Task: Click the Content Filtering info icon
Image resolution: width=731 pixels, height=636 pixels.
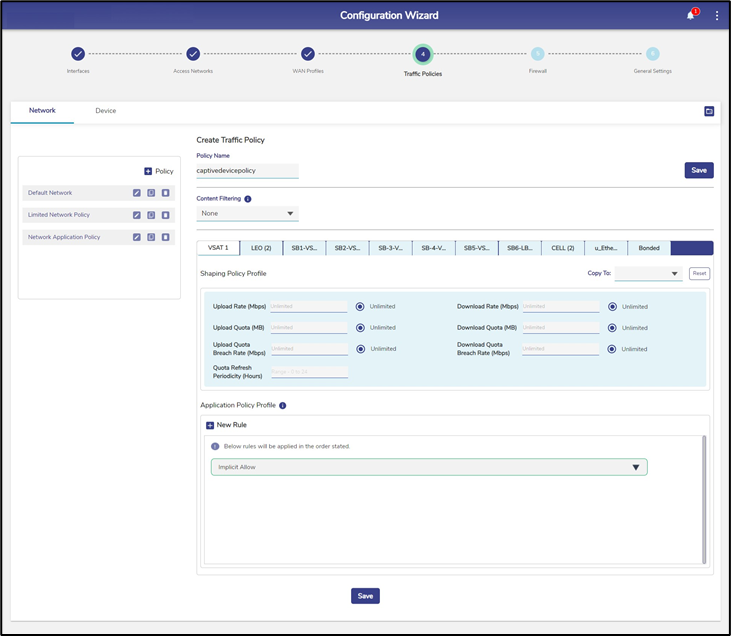Action: click(248, 199)
